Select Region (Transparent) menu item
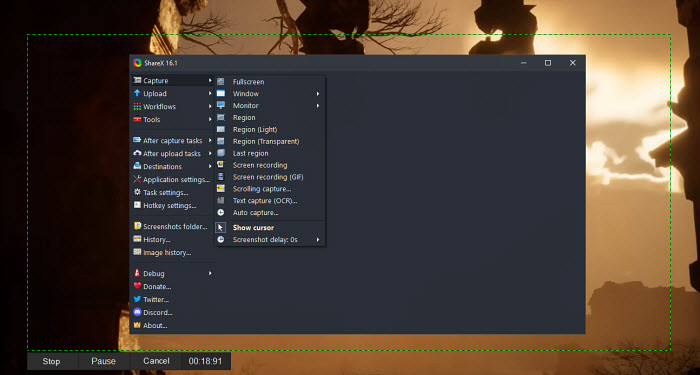Viewport: 700px width, 375px height. pos(270,141)
